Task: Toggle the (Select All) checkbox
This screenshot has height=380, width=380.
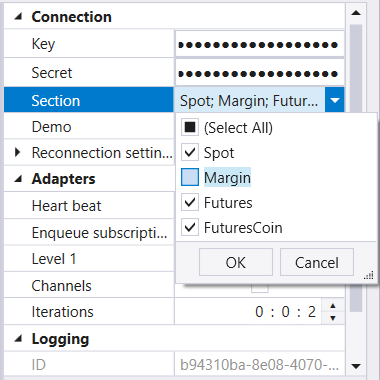Action: click(x=190, y=127)
